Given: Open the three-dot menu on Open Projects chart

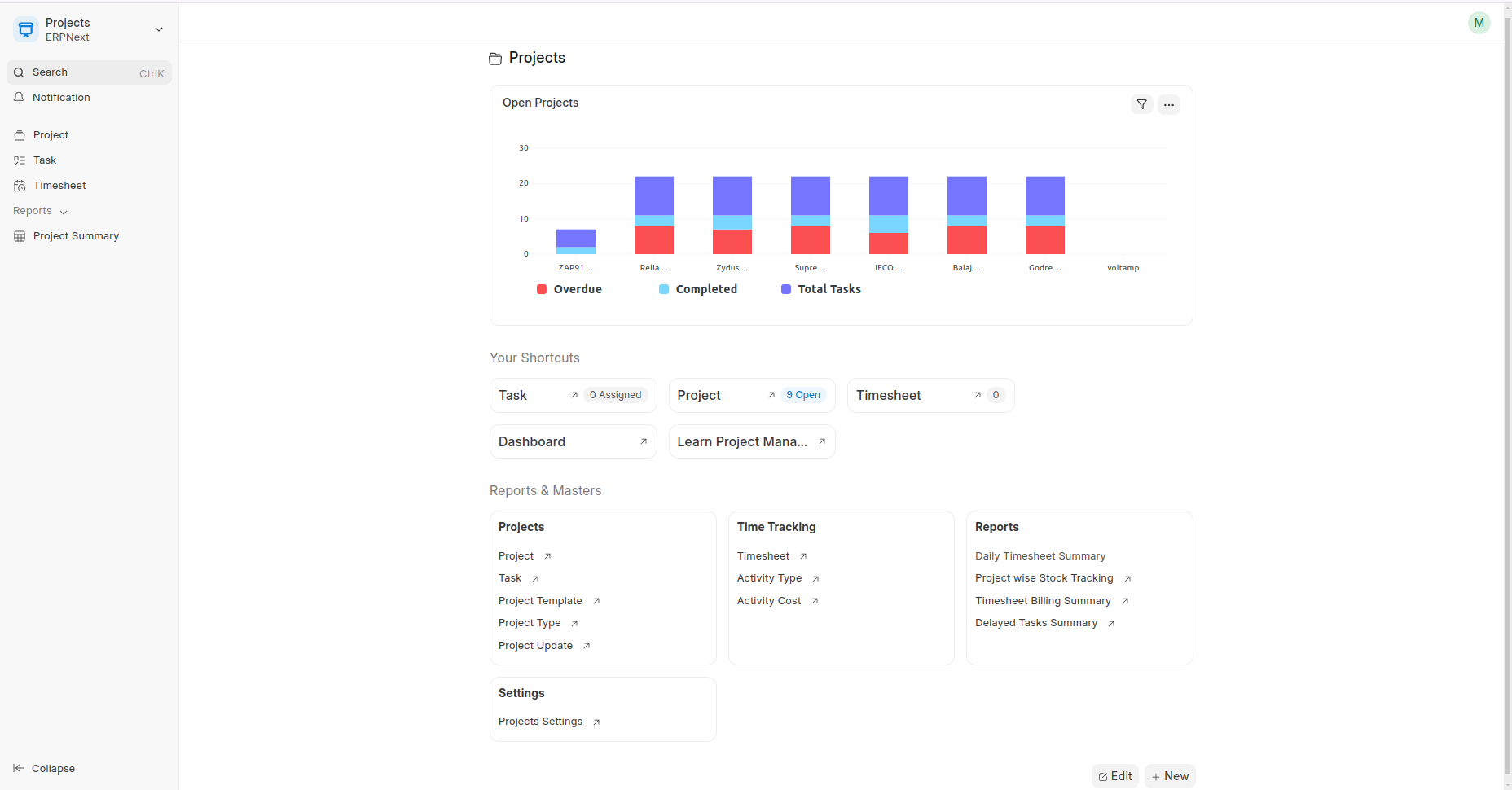Looking at the screenshot, I should (x=1168, y=104).
